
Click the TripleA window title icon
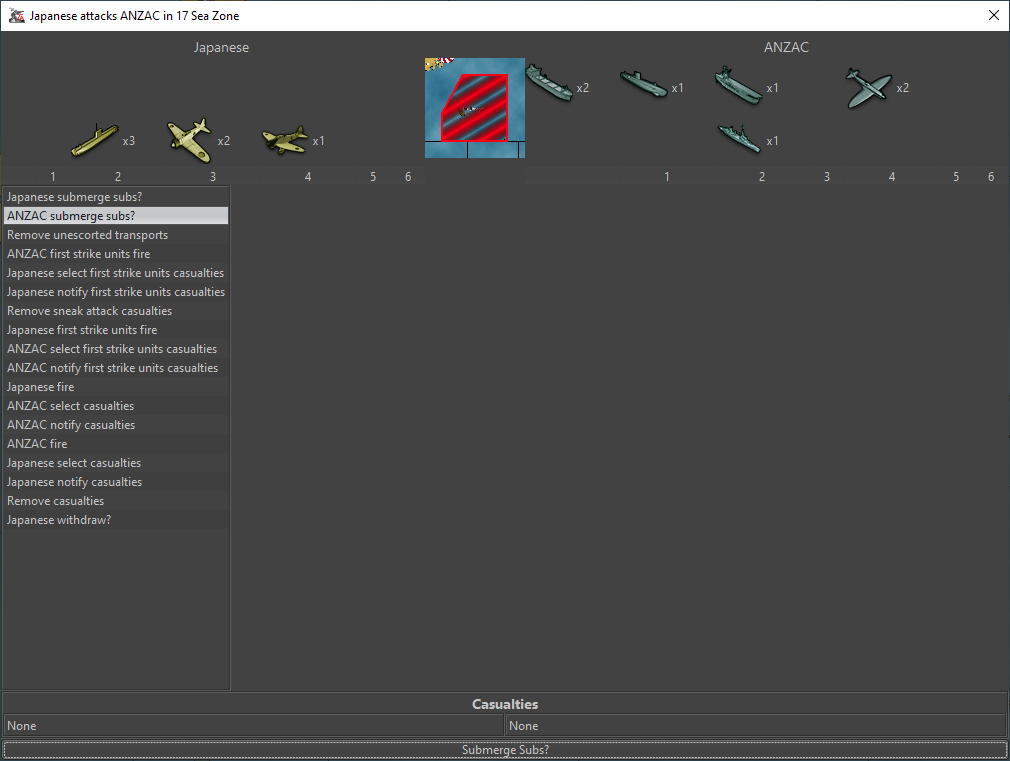[17, 15]
